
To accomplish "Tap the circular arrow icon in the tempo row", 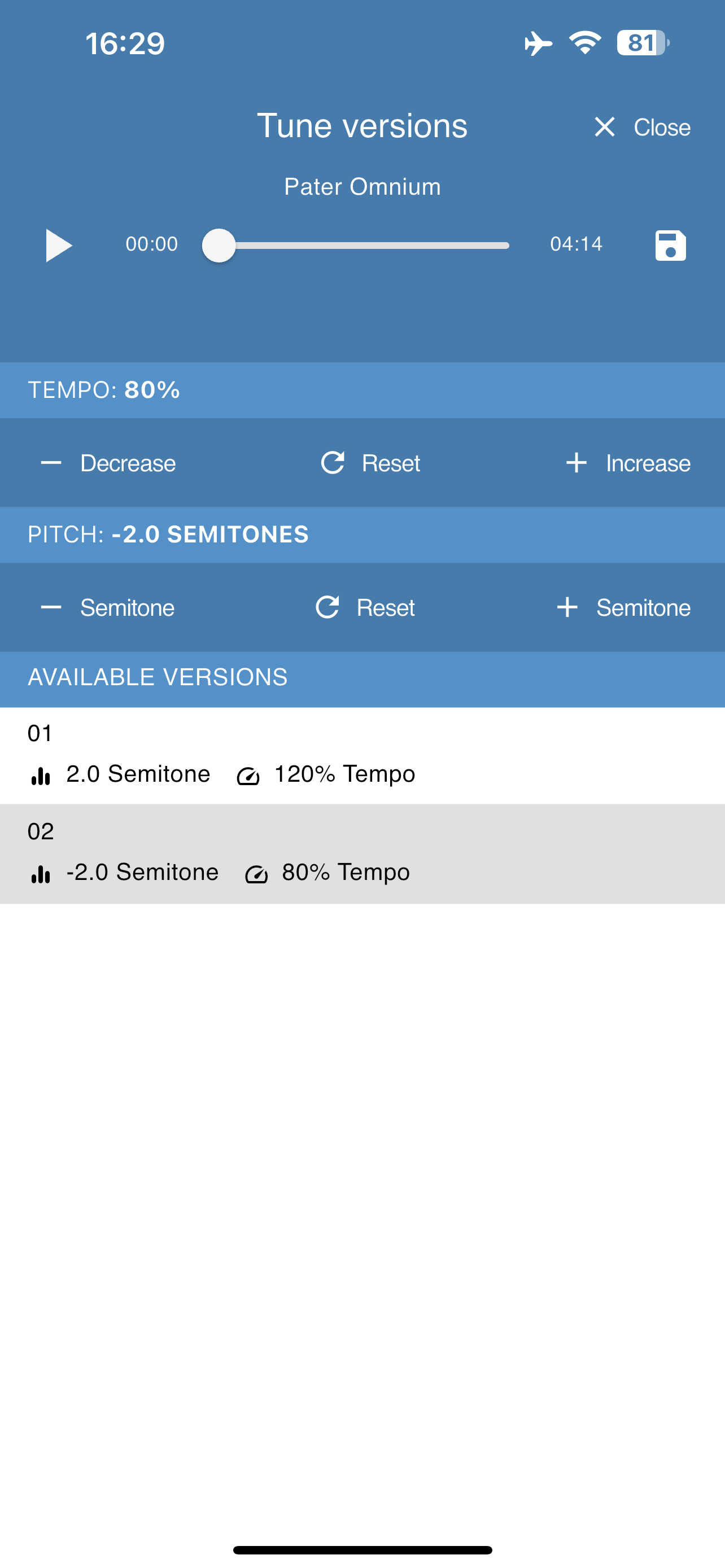I will click(333, 463).
